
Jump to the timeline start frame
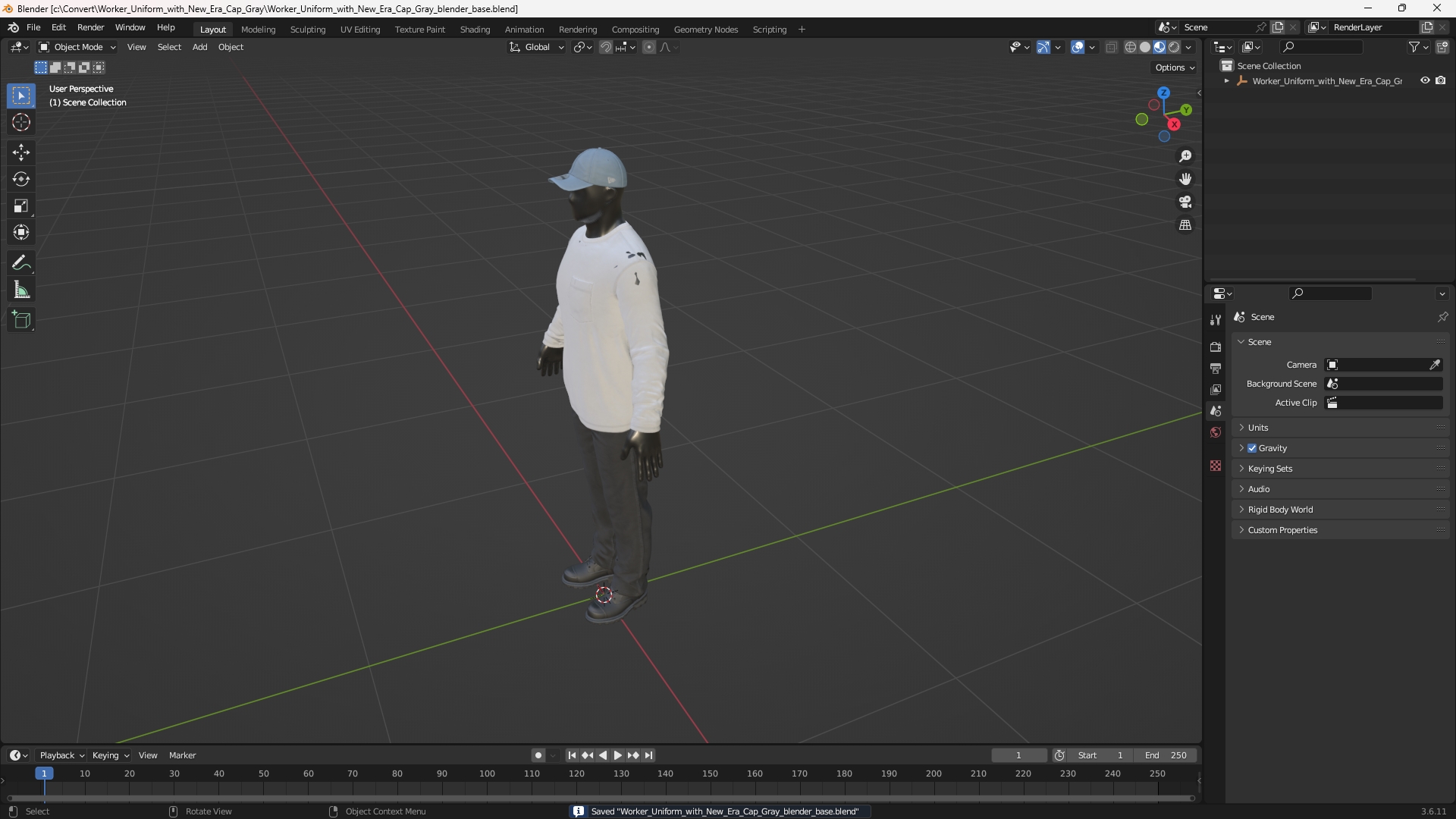pos(572,755)
